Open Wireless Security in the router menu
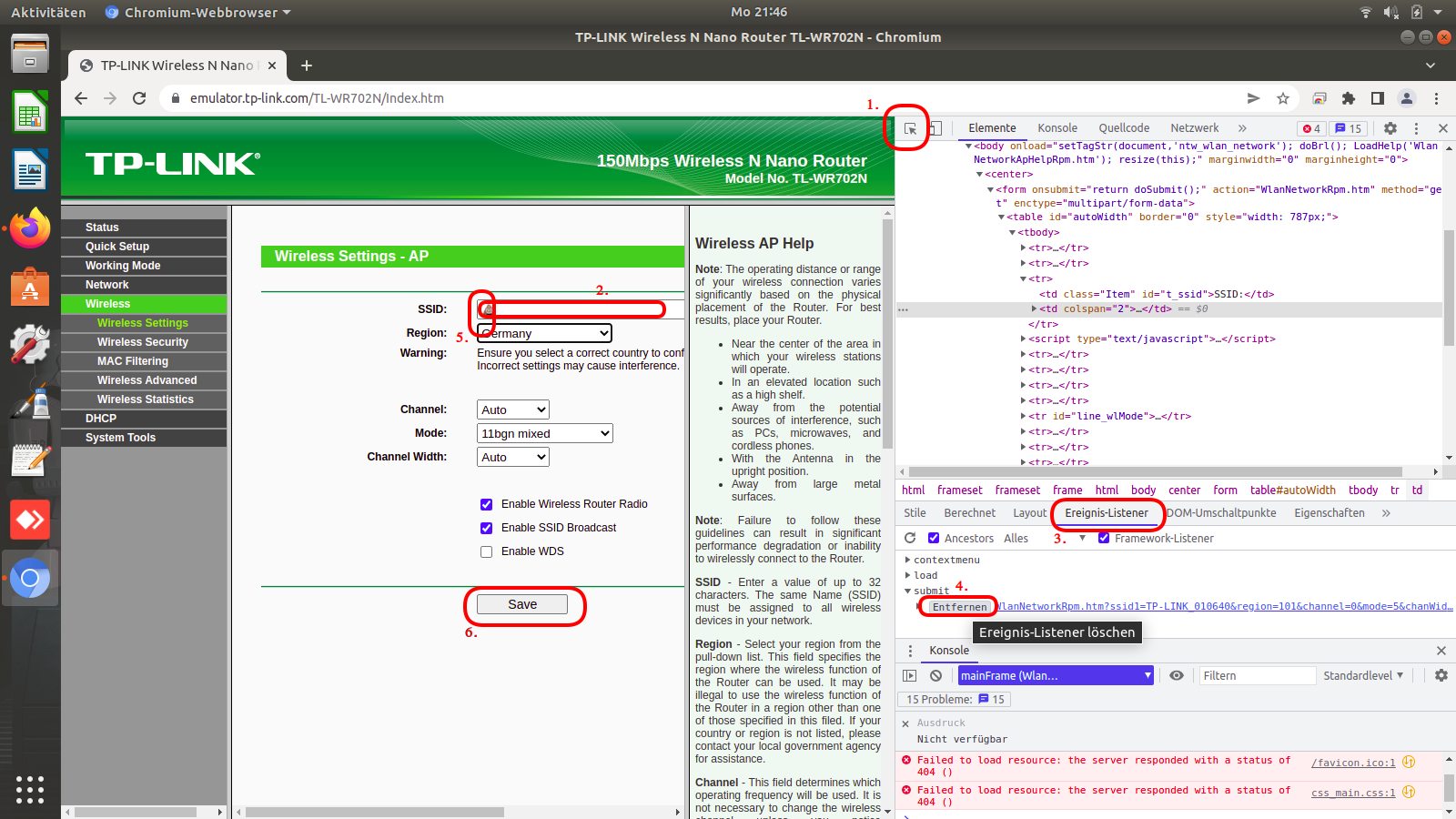The width and height of the screenshot is (1456, 819). (x=143, y=342)
